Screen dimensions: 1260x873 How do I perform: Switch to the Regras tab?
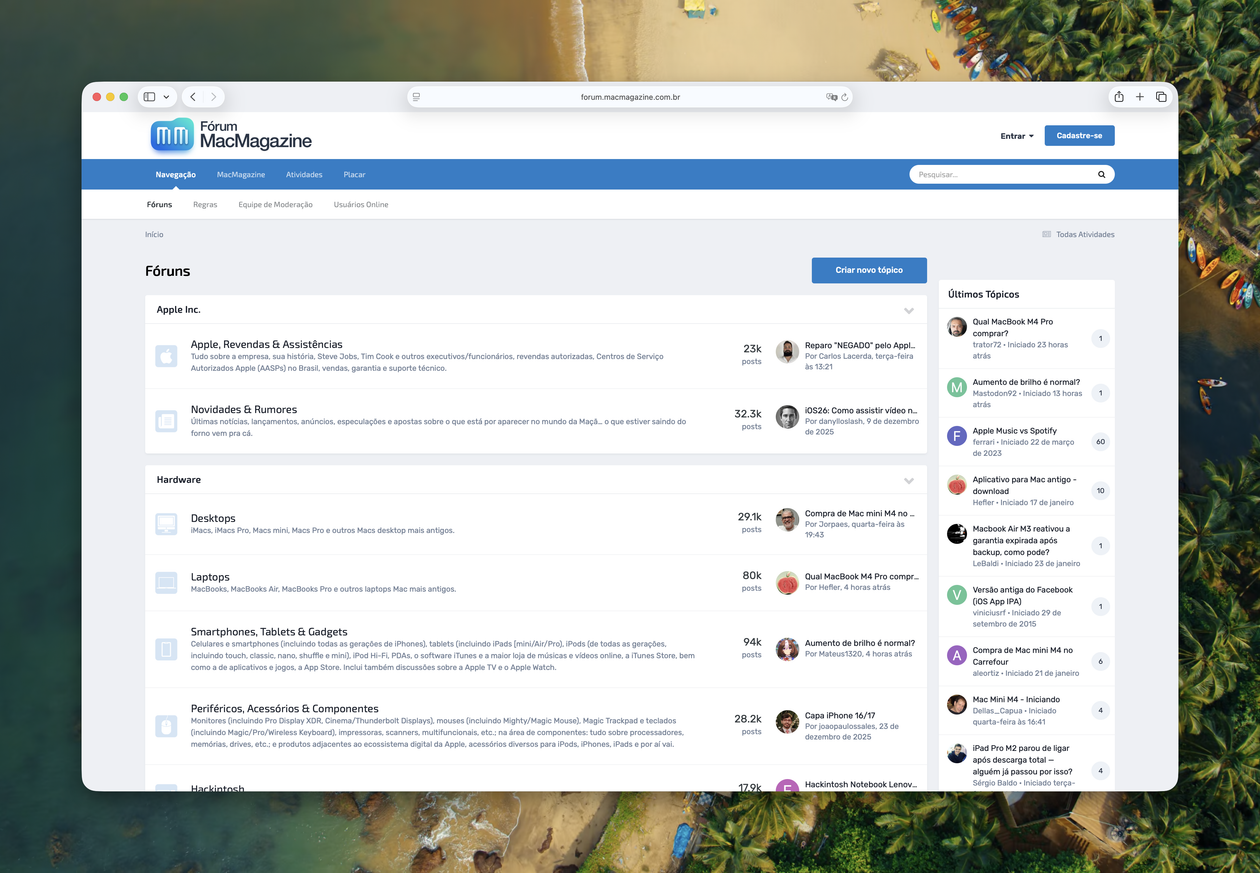click(x=205, y=205)
